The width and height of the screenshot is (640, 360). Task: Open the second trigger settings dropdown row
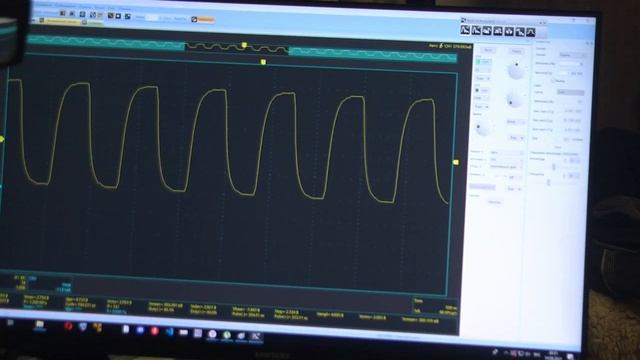click(x=506, y=160)
